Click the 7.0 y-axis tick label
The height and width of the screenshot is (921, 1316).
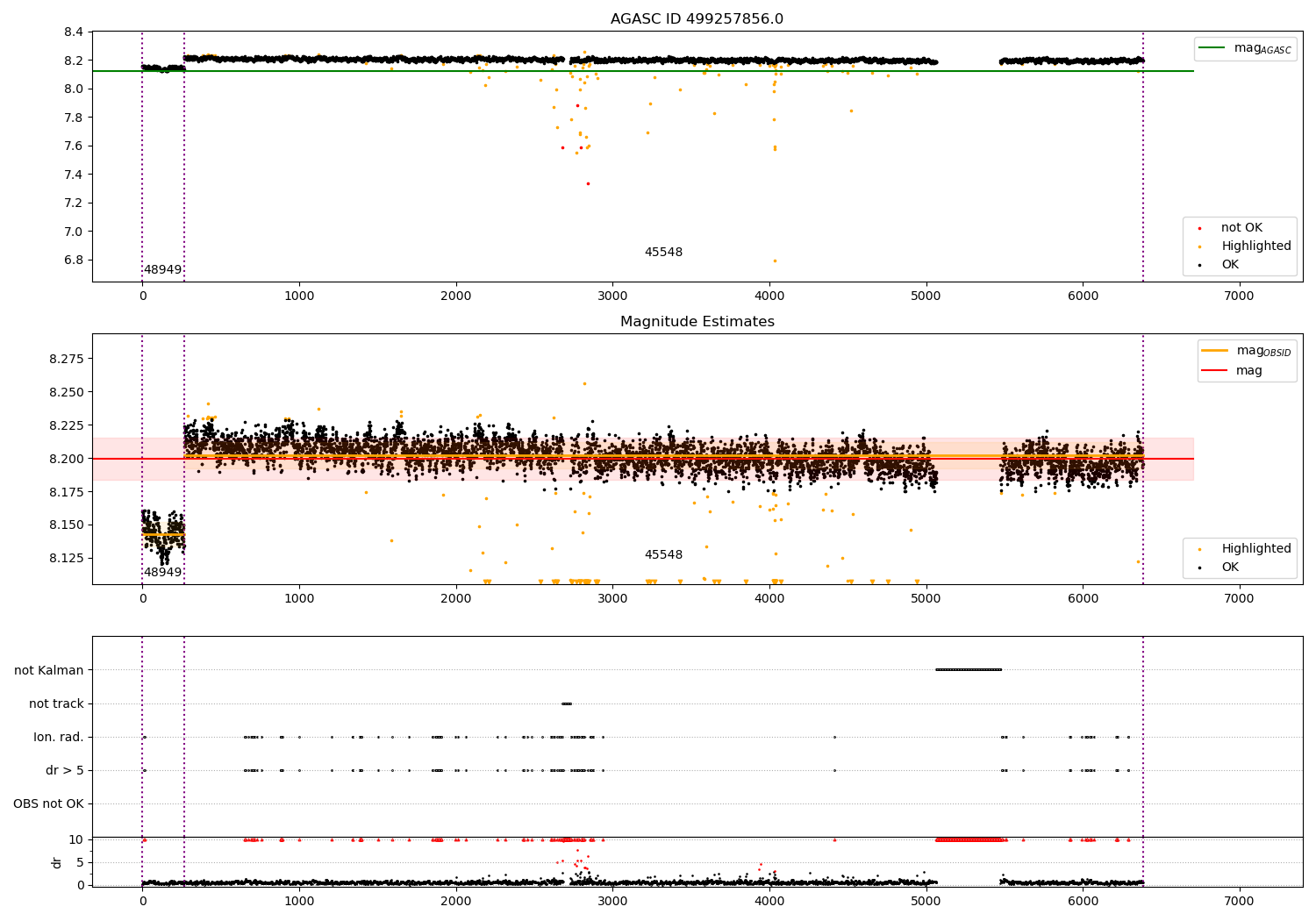tap(74, 232)
